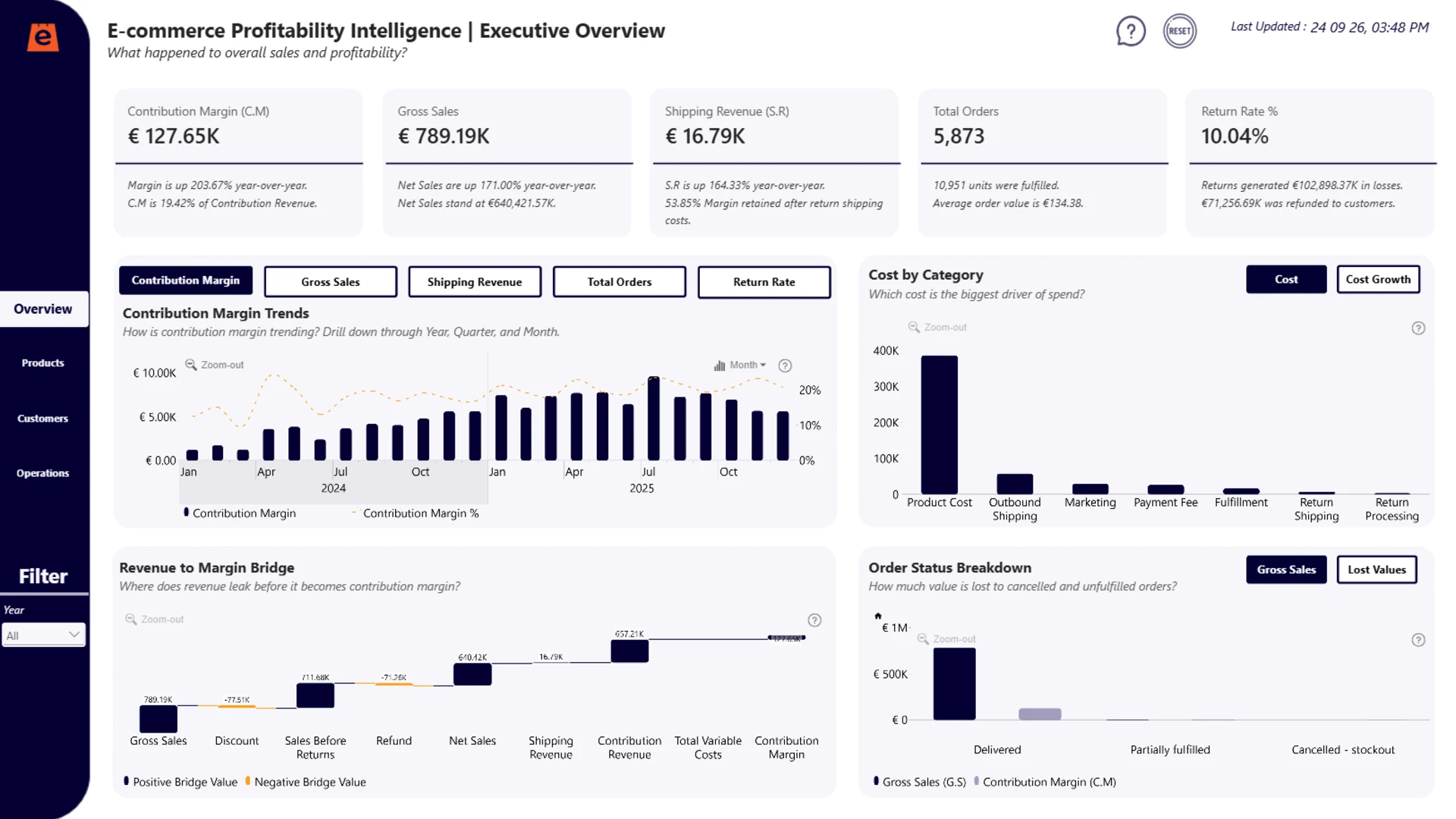Click the RESET filters icon
1456x819 pixels.
[x=1180, y=31]
